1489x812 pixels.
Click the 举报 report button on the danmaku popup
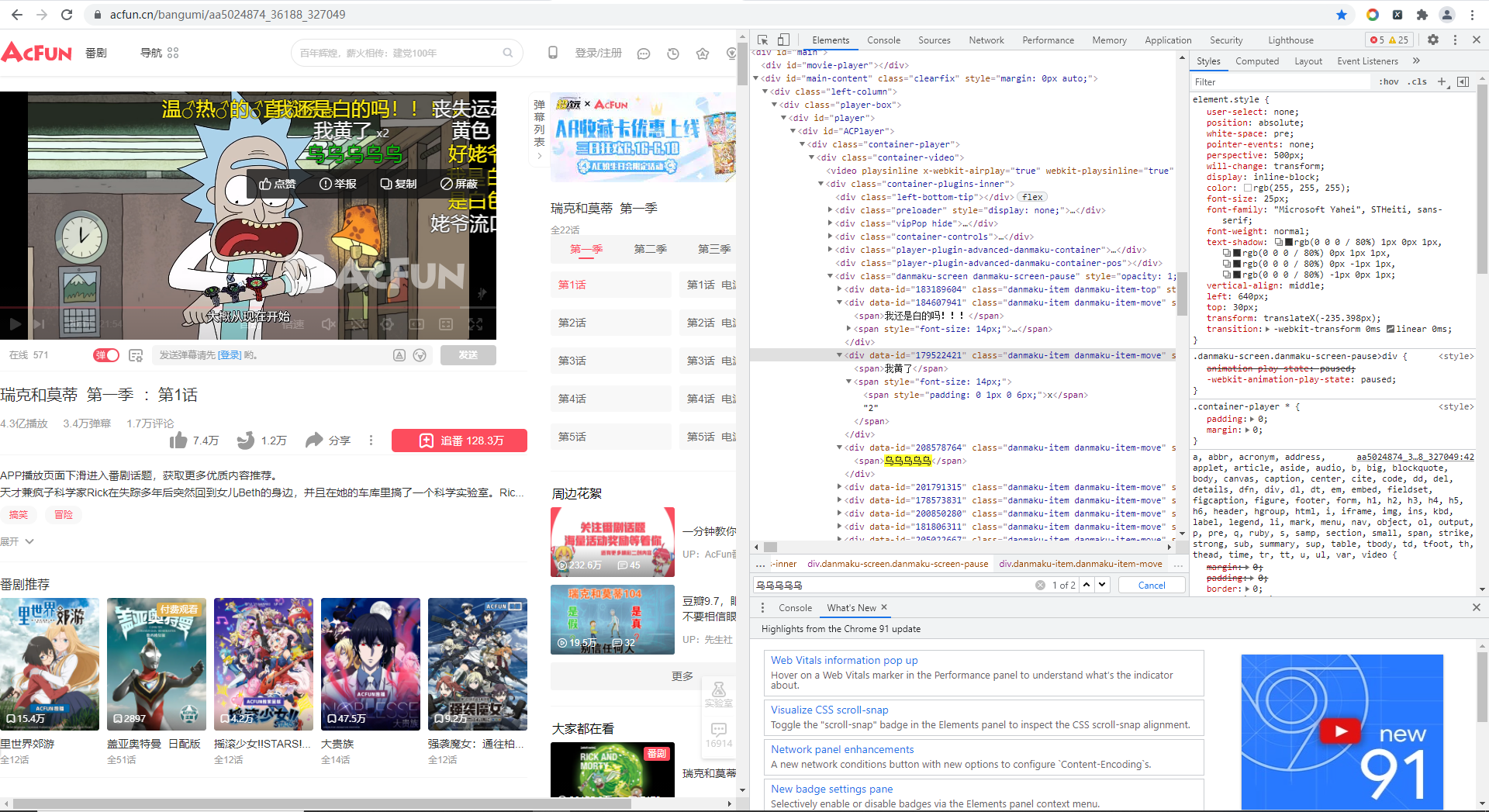pyautogui.click(x=338, y=184)
